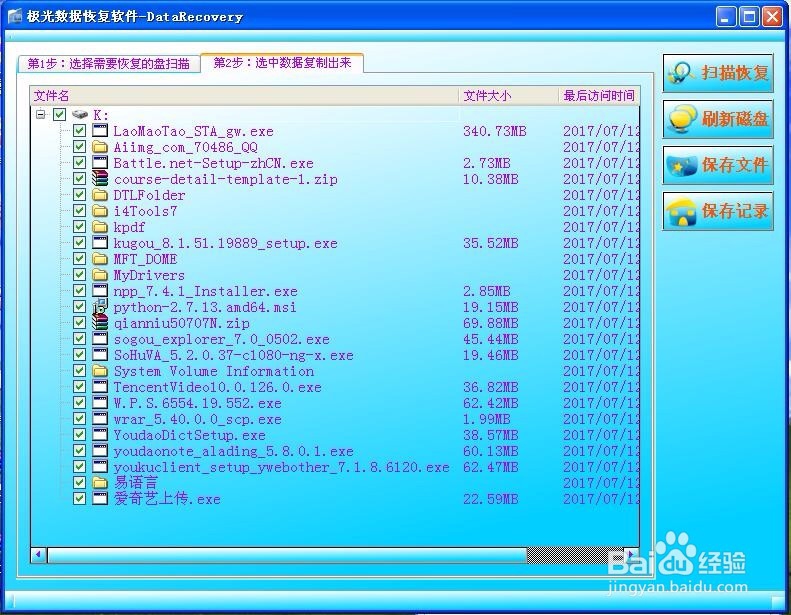Screen dimensions: 791x615
Task: Uncheck the K: drive checkbox
Action: pos(60,115)
